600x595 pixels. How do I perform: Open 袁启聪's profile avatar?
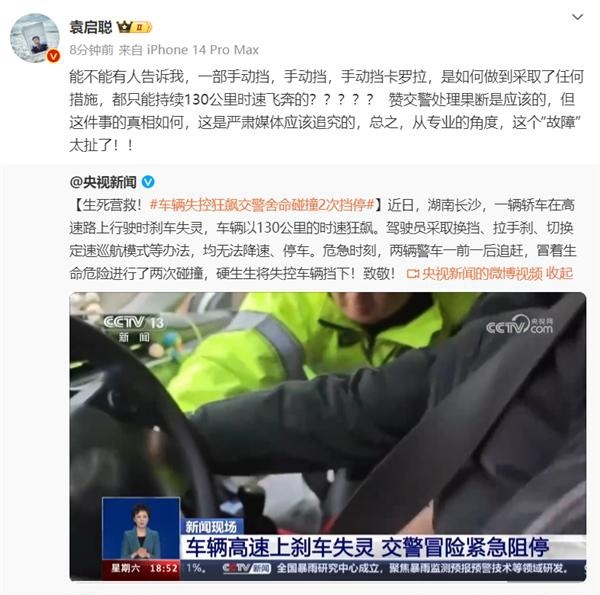point(34,38)
